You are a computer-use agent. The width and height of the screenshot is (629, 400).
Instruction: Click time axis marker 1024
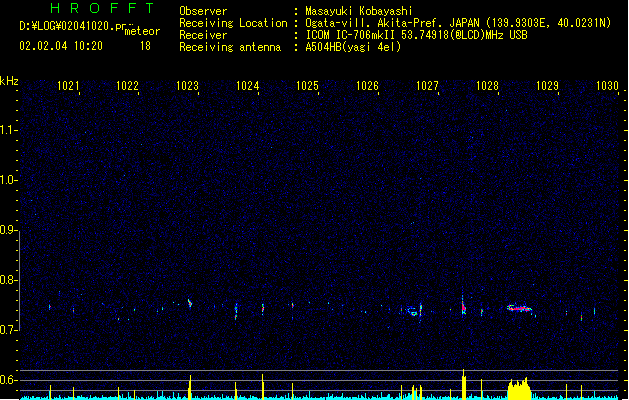(248, 86)
